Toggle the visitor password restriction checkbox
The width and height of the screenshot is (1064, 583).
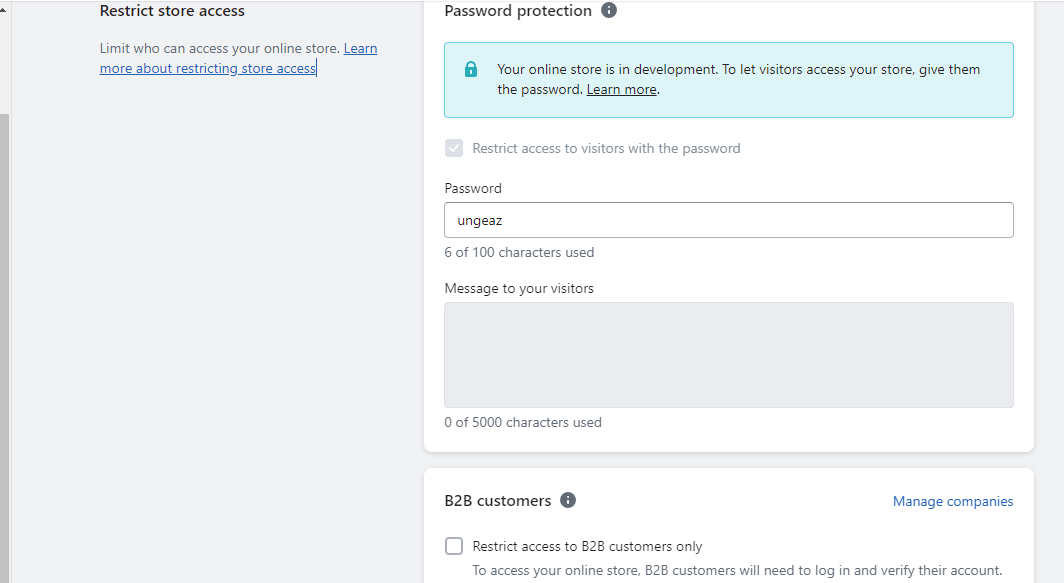click(x=454, y=148)
